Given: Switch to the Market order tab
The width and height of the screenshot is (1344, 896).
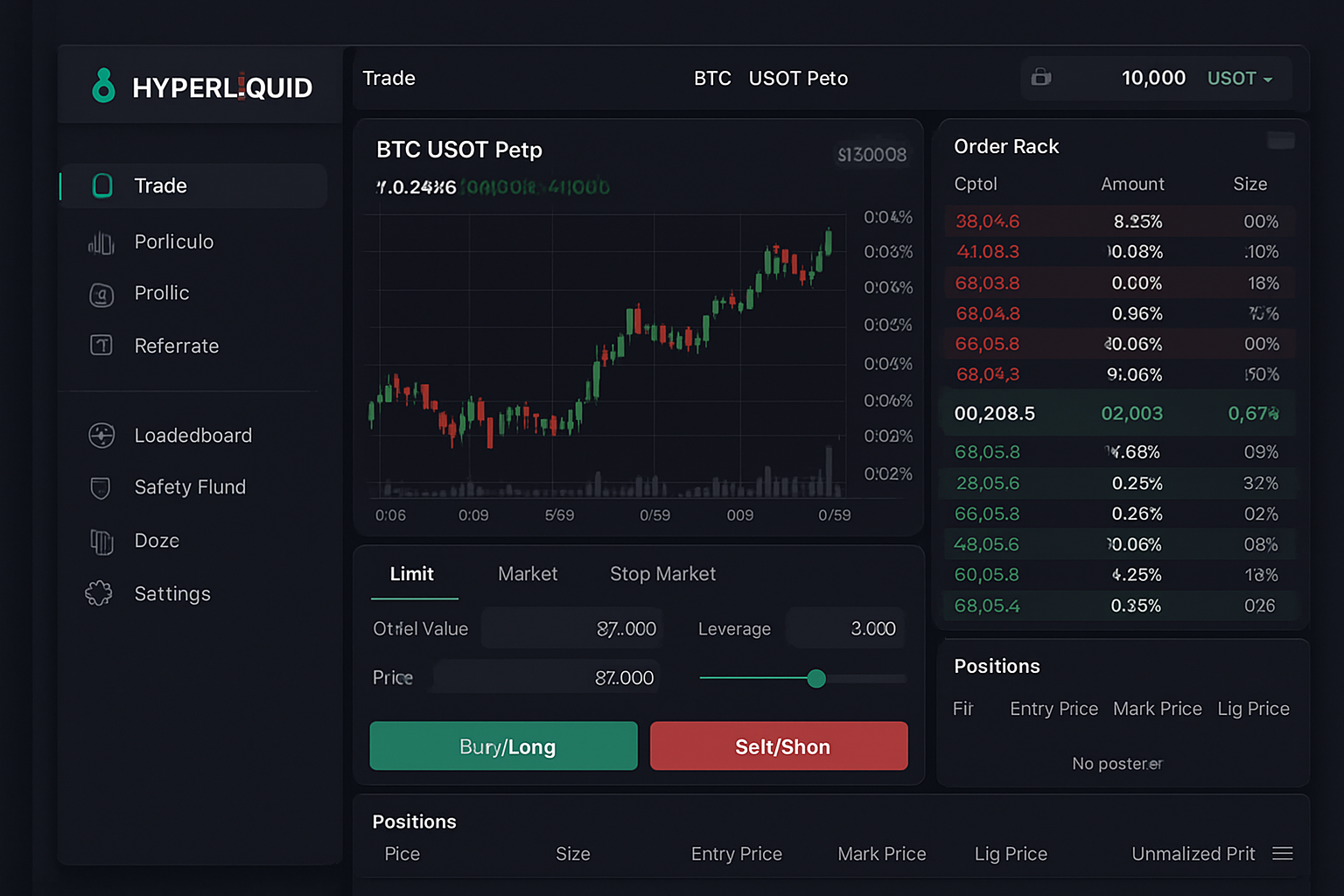Looking at the screenshot, I should tap(528, 574).
